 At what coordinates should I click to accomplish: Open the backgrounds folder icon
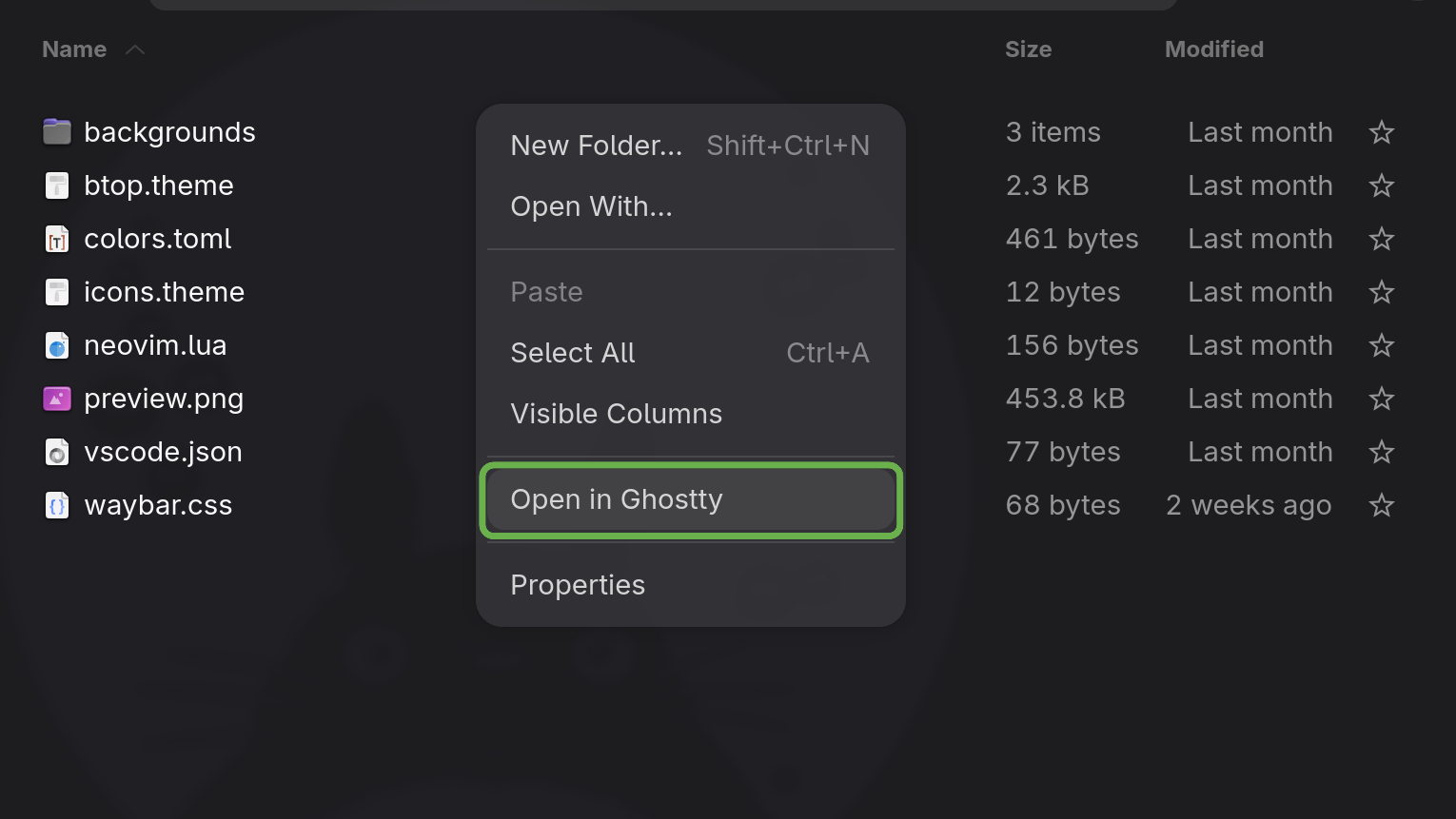(57, 131)
